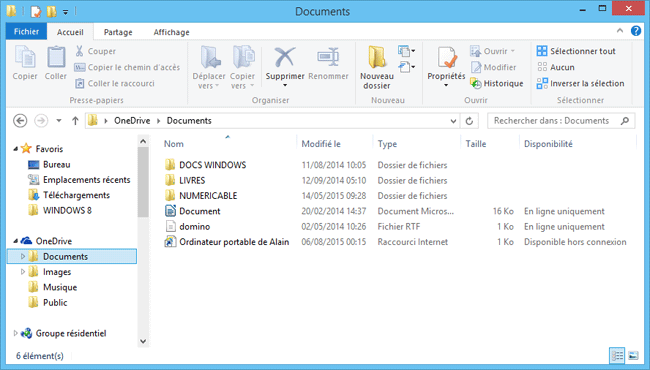Switch to details view icon
Image resolution: width=650 pixels, height=370 pixels.
coord(617,355)
